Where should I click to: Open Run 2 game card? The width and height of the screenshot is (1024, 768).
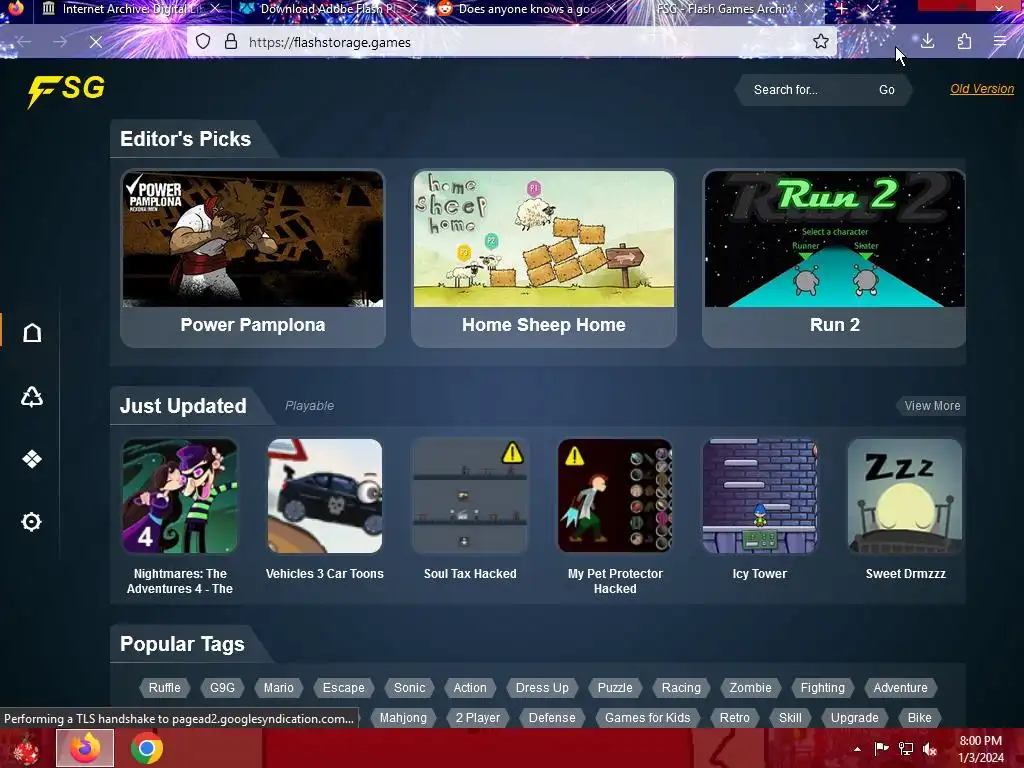click(834, 258)
